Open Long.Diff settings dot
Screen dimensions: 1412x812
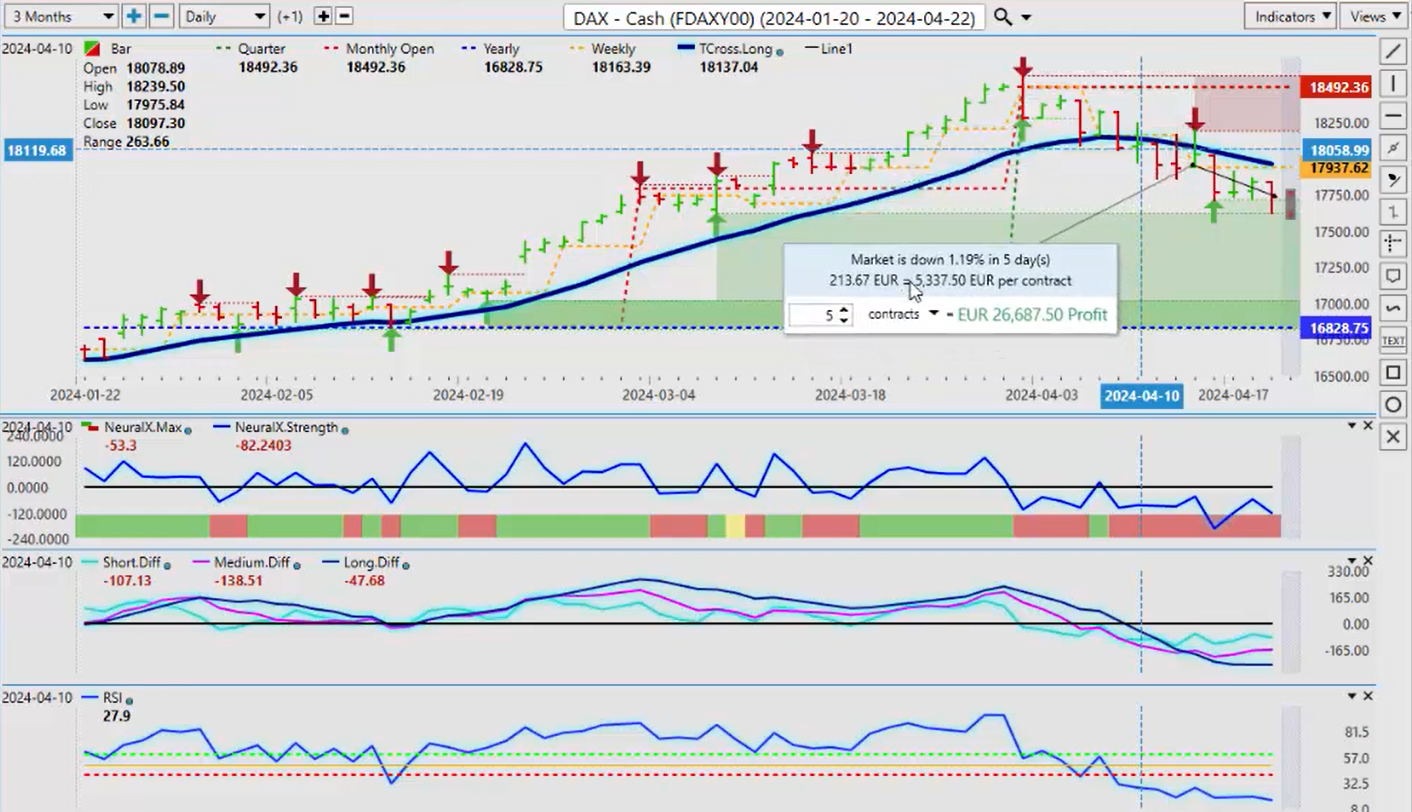[x=405, y=565]
